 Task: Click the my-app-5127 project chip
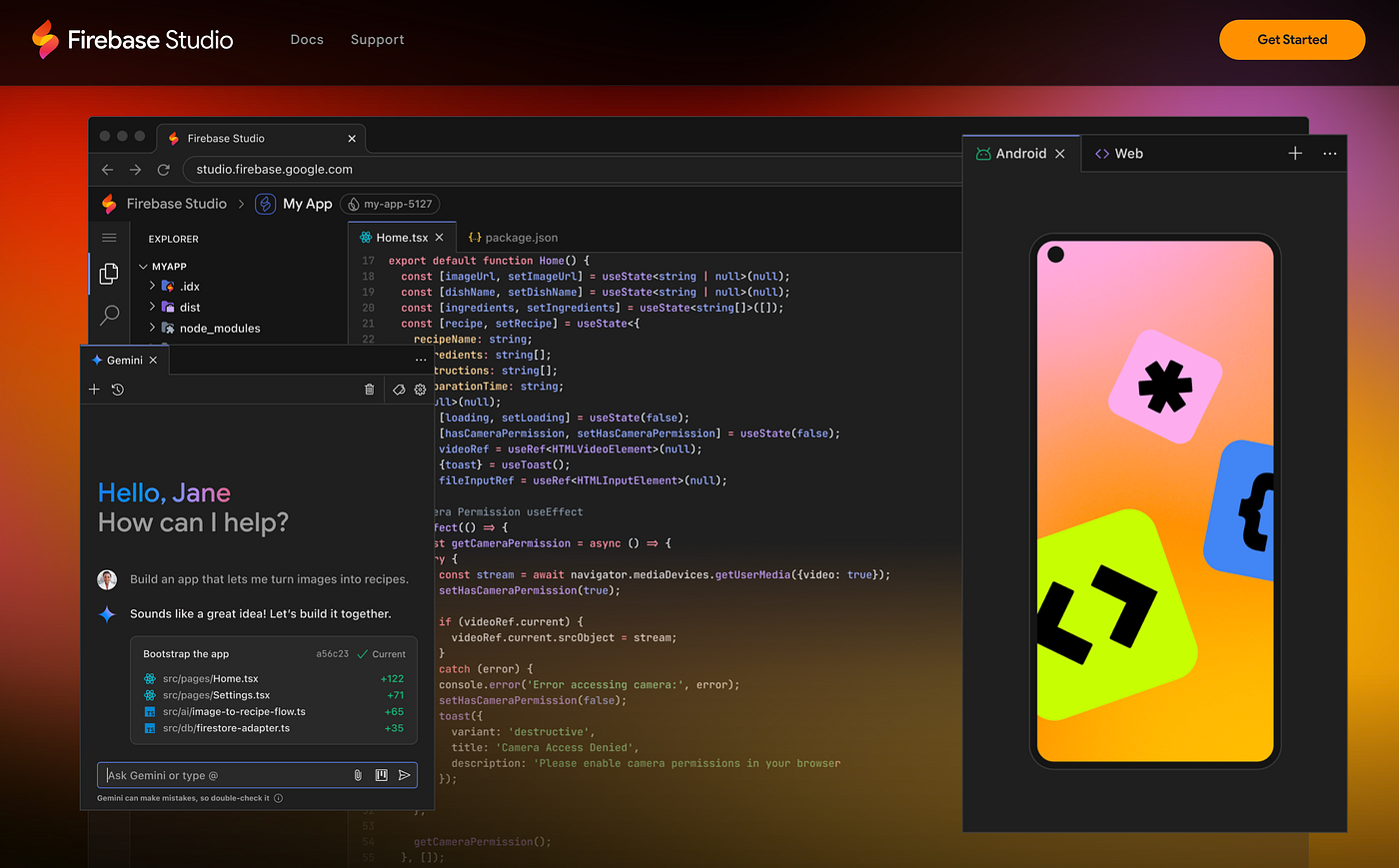point(390,204)
